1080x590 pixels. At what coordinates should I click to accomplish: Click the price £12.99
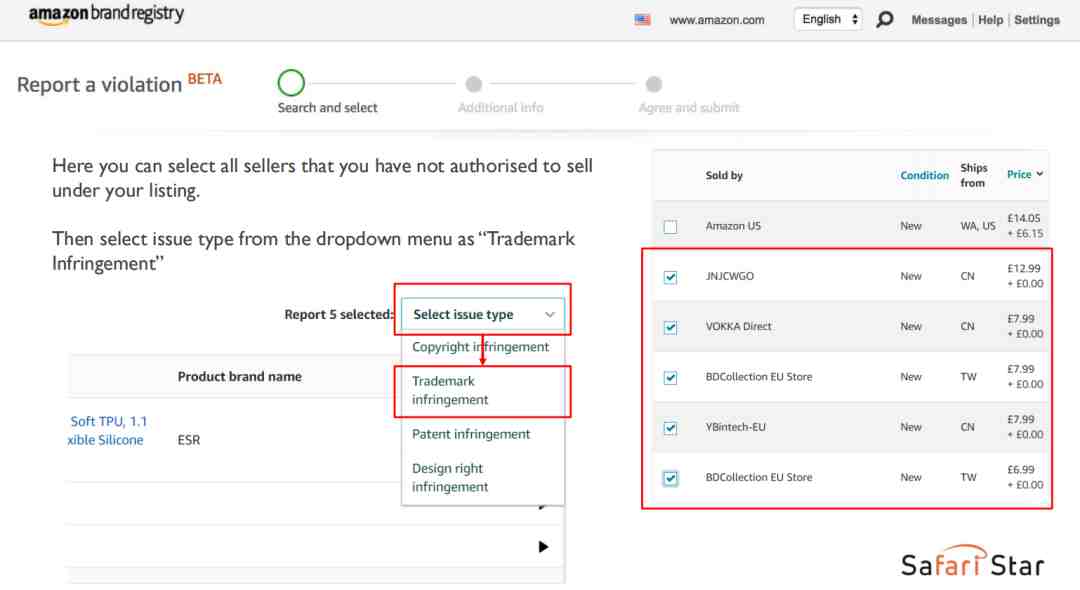(x=1024, y=268)
